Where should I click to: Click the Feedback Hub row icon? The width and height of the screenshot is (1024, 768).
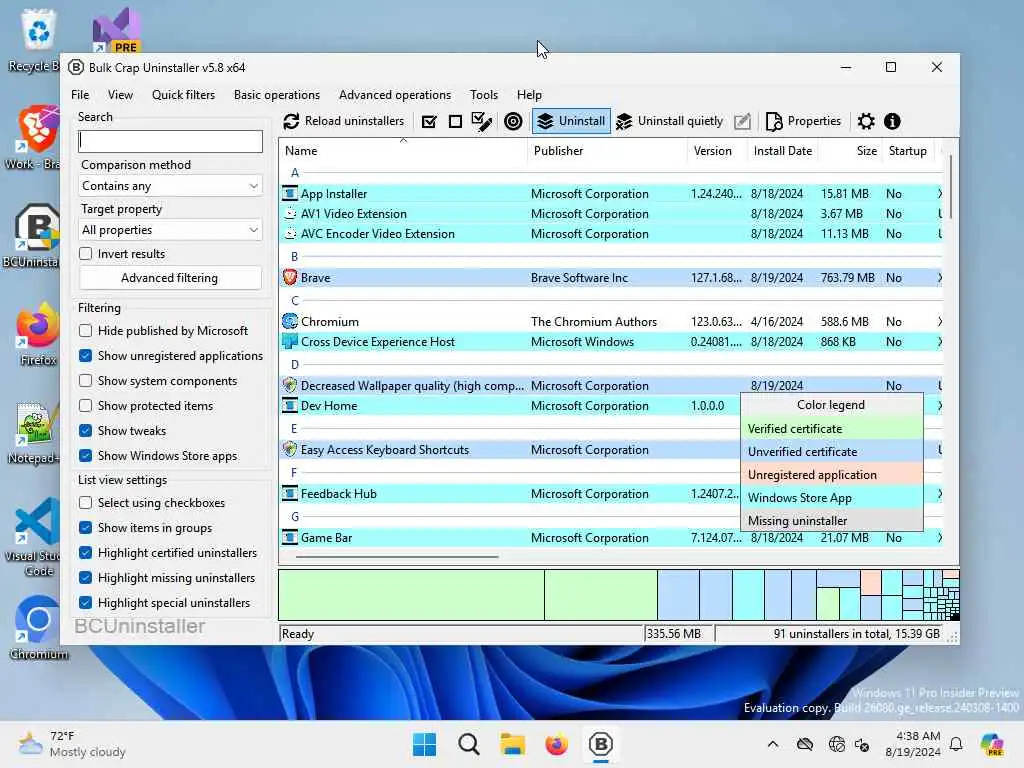pyautogui.click(x=290, y=494)
